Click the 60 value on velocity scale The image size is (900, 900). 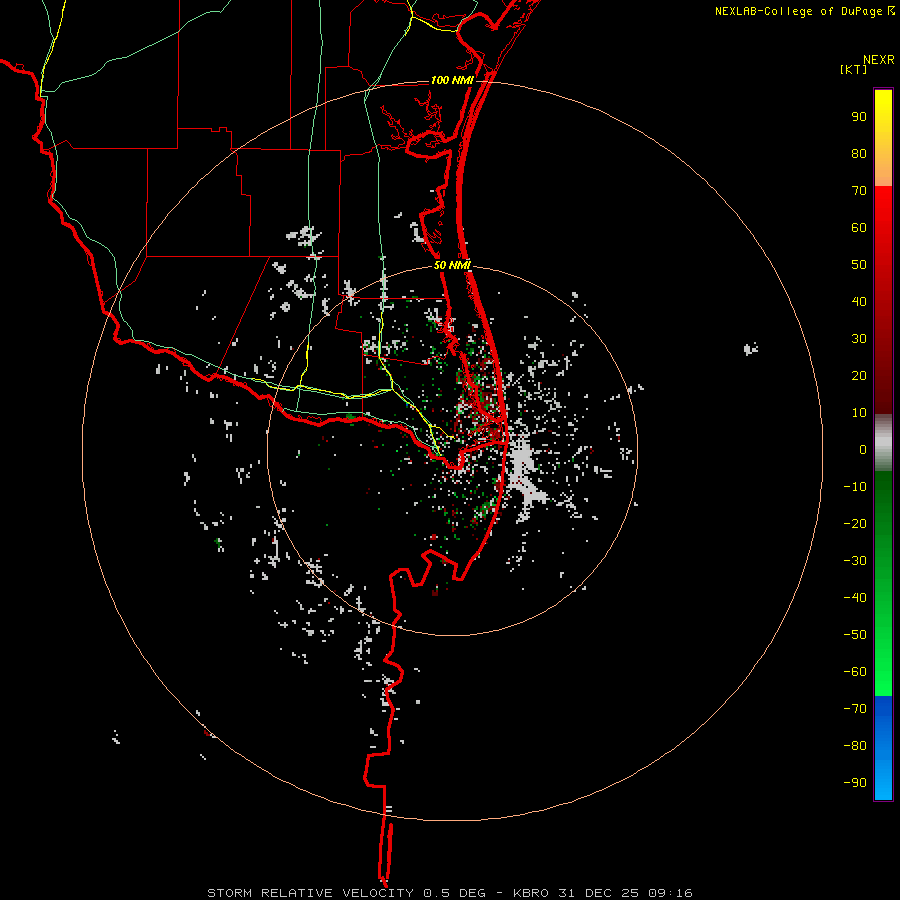[x=859, y=228]
